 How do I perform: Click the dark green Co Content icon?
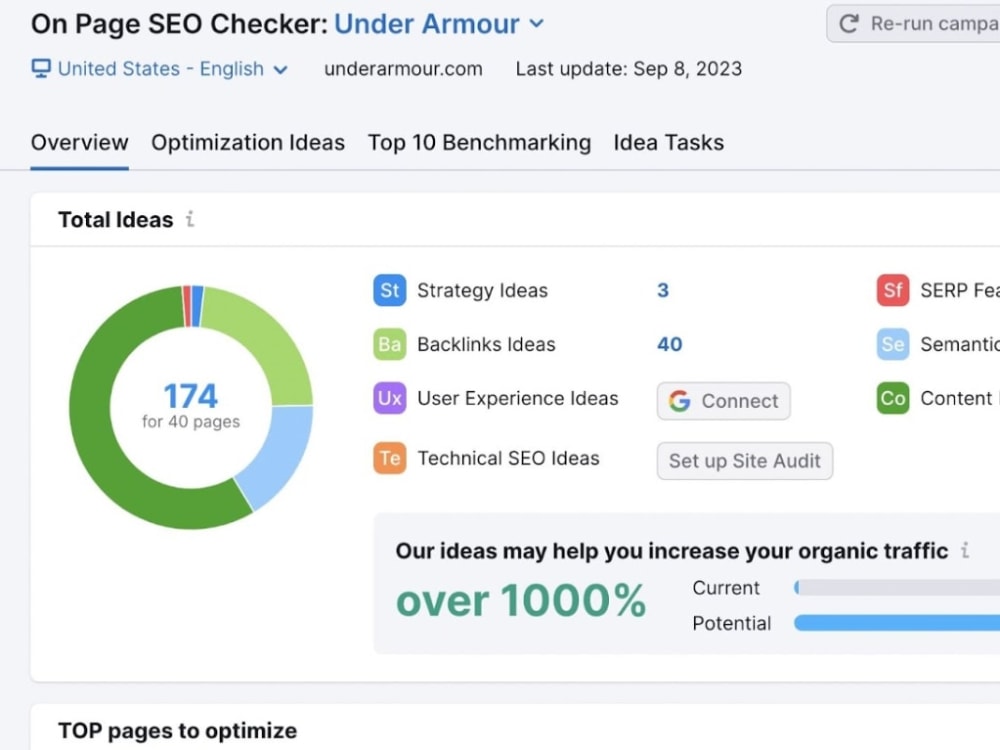[893, 398]
